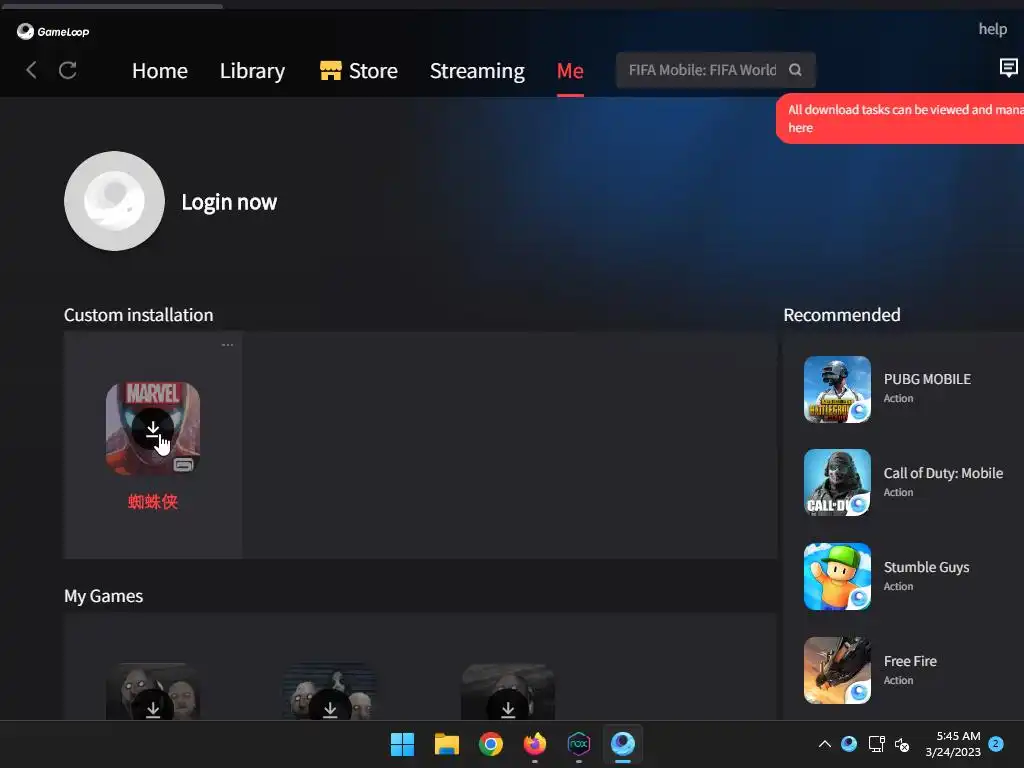Open Stumble Guys thumbnail
The width and height of the screenshot is (1024, 768).
tap(837, 577)
